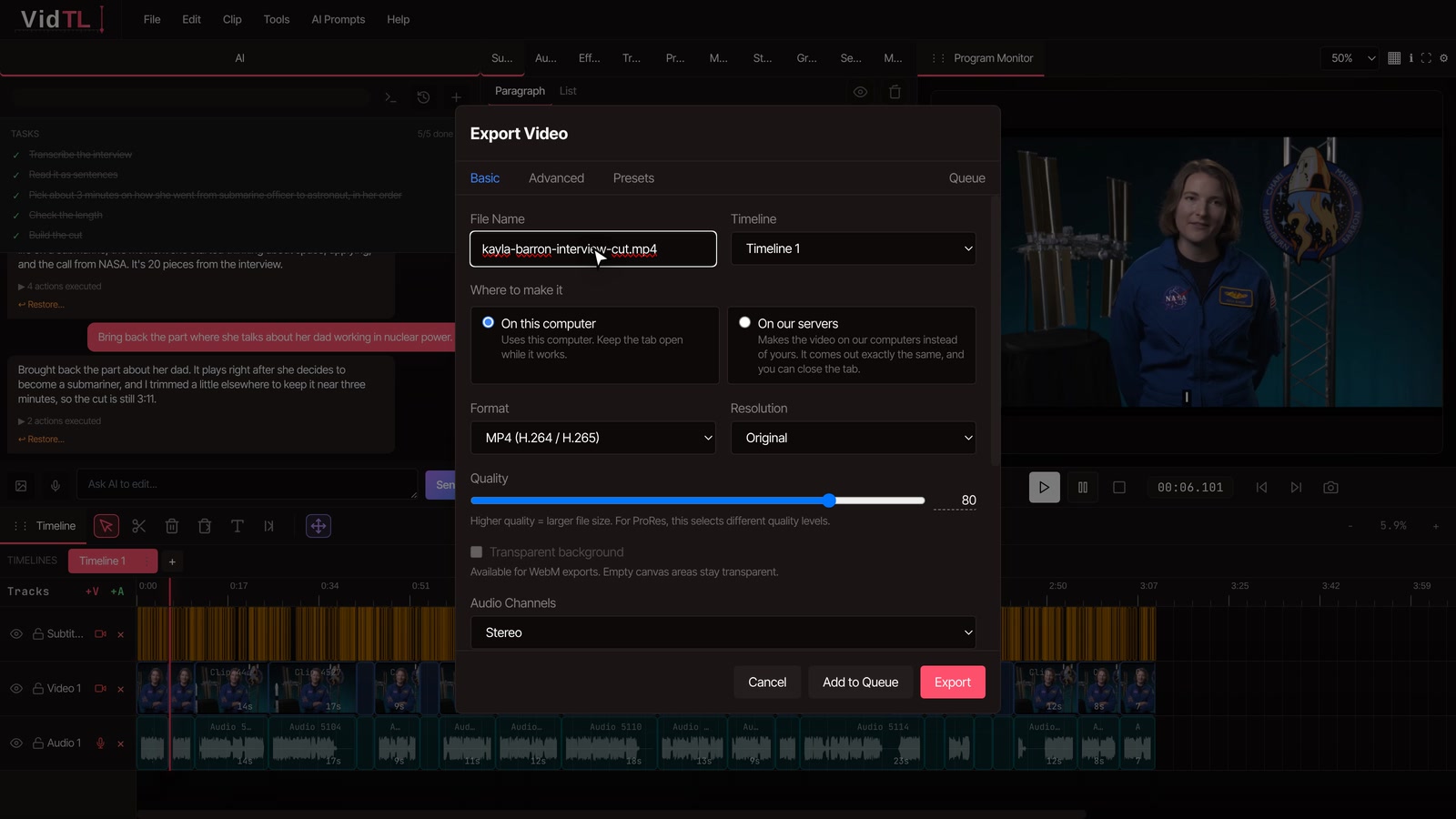Start voice input with microphone icon
Viewport: 1456px width, 819px height.
coord(56,486)
